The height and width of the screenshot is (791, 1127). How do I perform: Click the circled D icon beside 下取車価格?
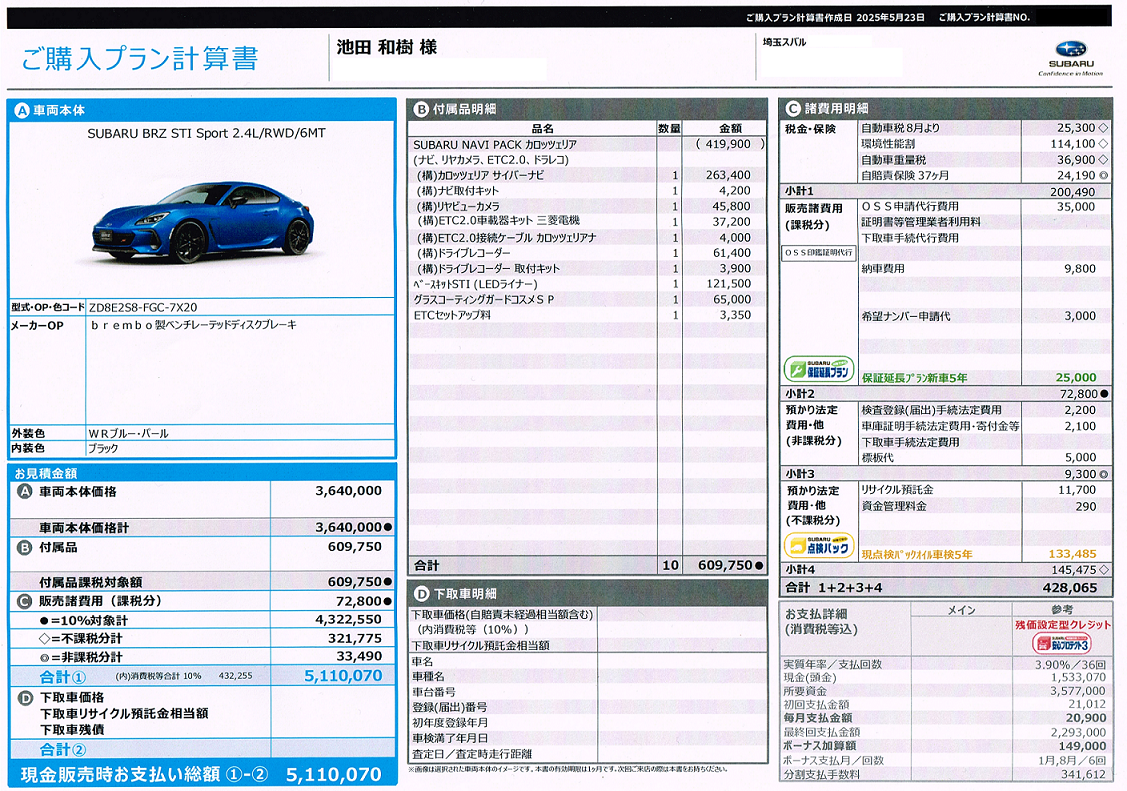[x=25, y=698]
